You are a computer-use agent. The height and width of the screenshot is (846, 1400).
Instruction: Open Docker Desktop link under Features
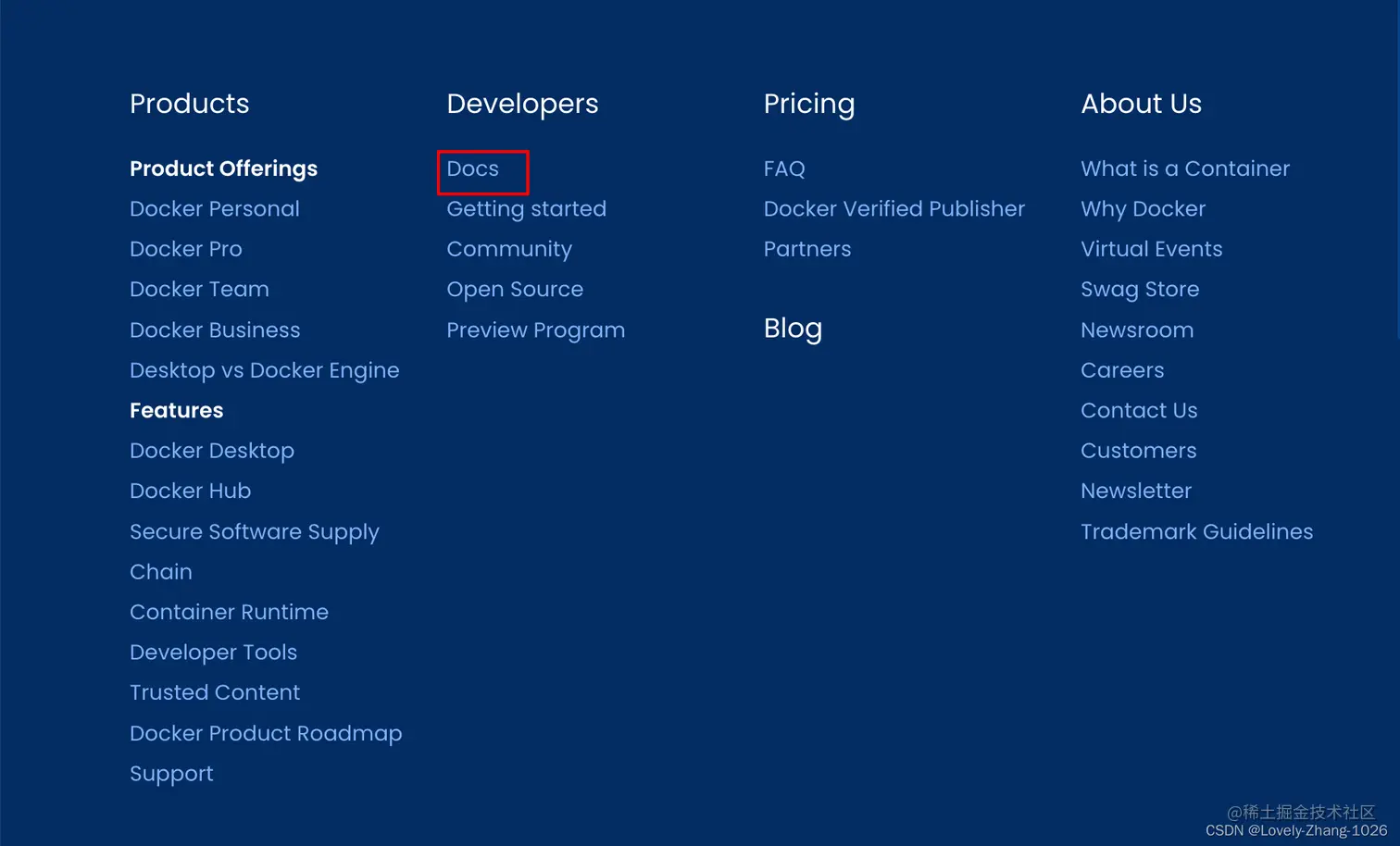pyautogui.click(x=211, y=451)
